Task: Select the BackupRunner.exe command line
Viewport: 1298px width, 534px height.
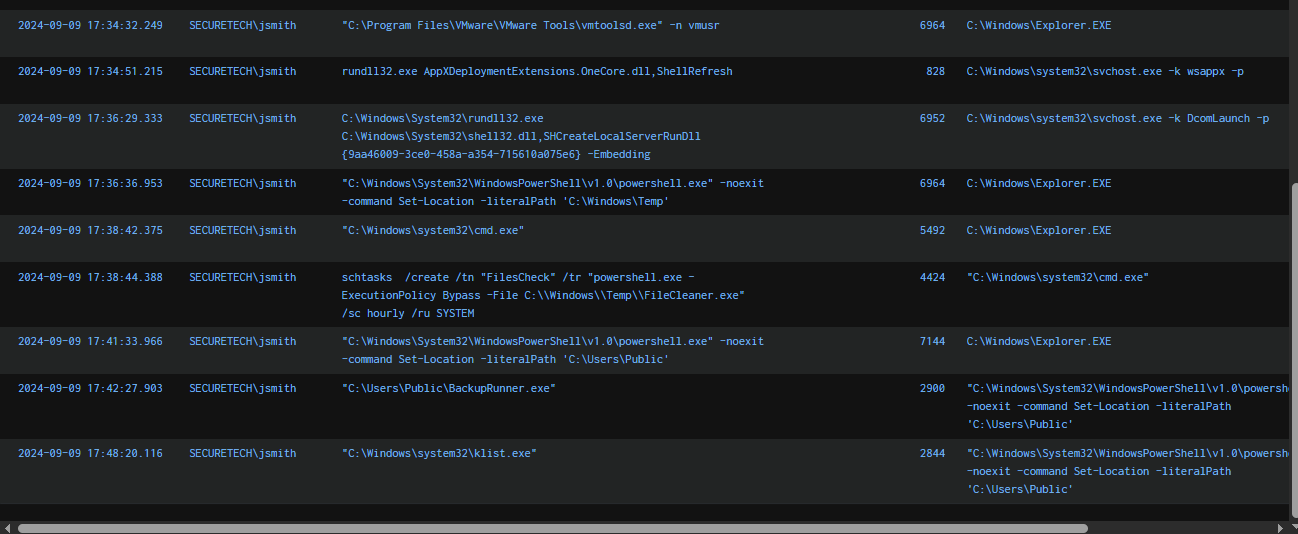Action: coord(448,389)
